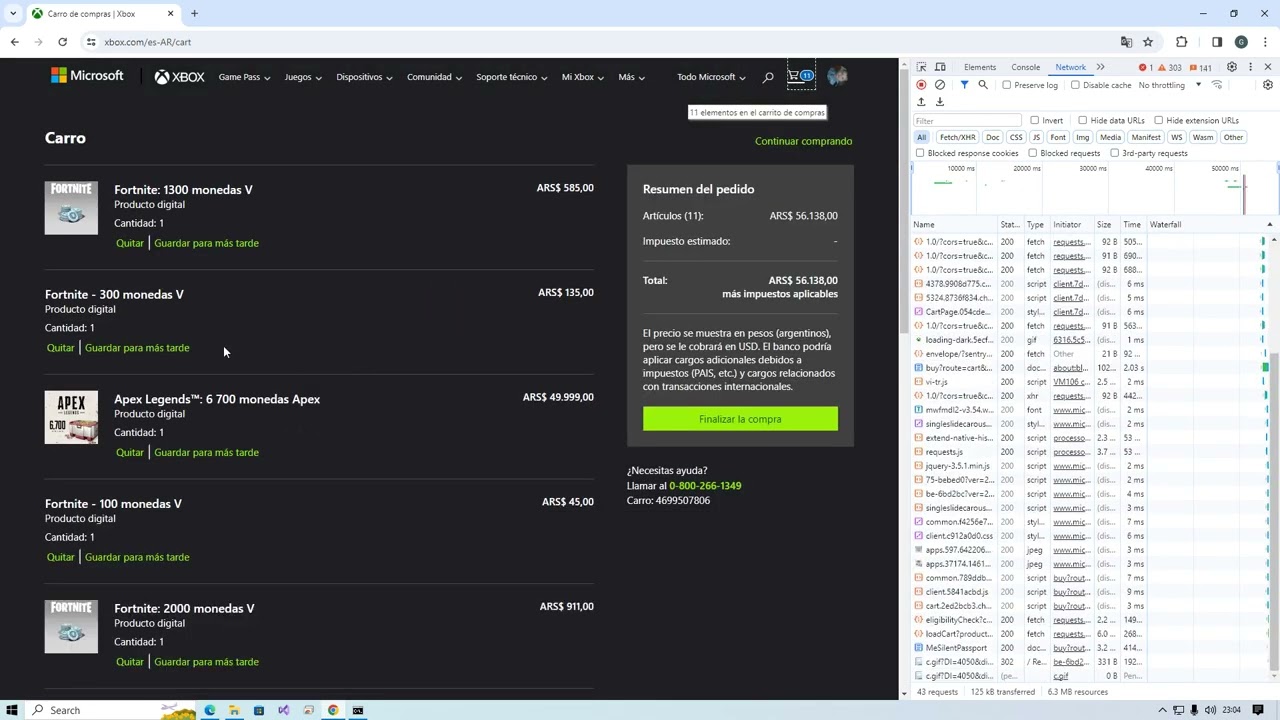Enable Preserve log checkbox
Screen dimensions: 1280x720
(x=1007, y=85)
